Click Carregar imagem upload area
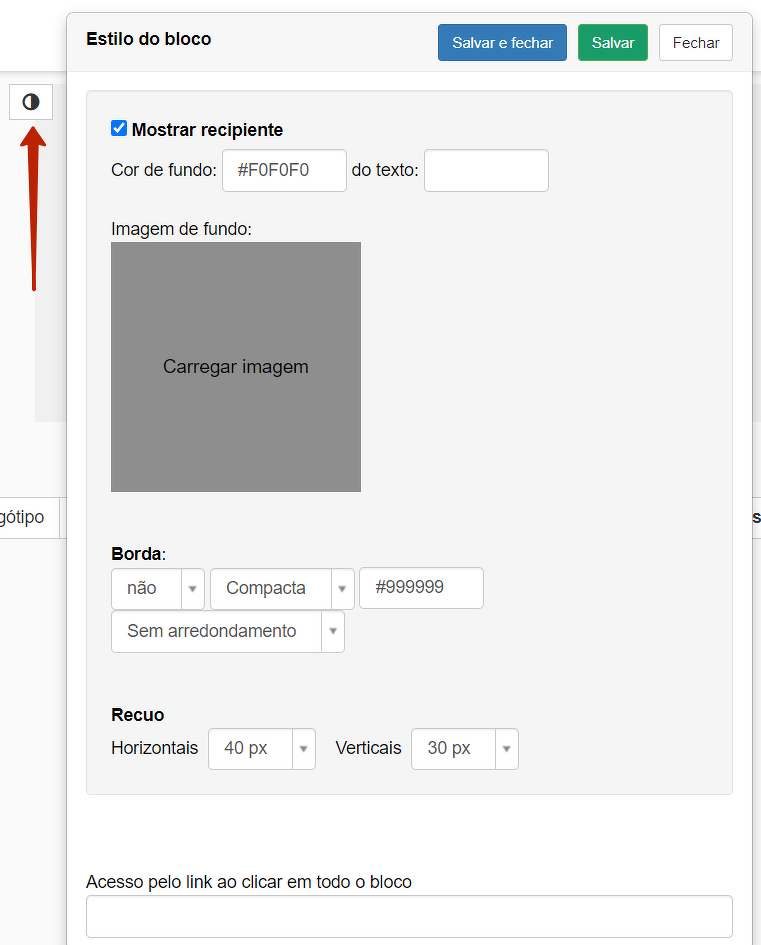 point(236,367)
